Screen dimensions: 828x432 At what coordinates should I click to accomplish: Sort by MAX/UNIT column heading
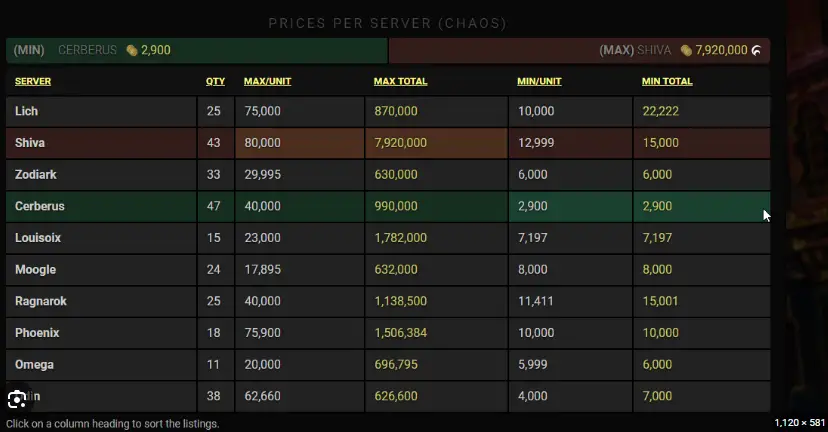(x=267, y=81)
